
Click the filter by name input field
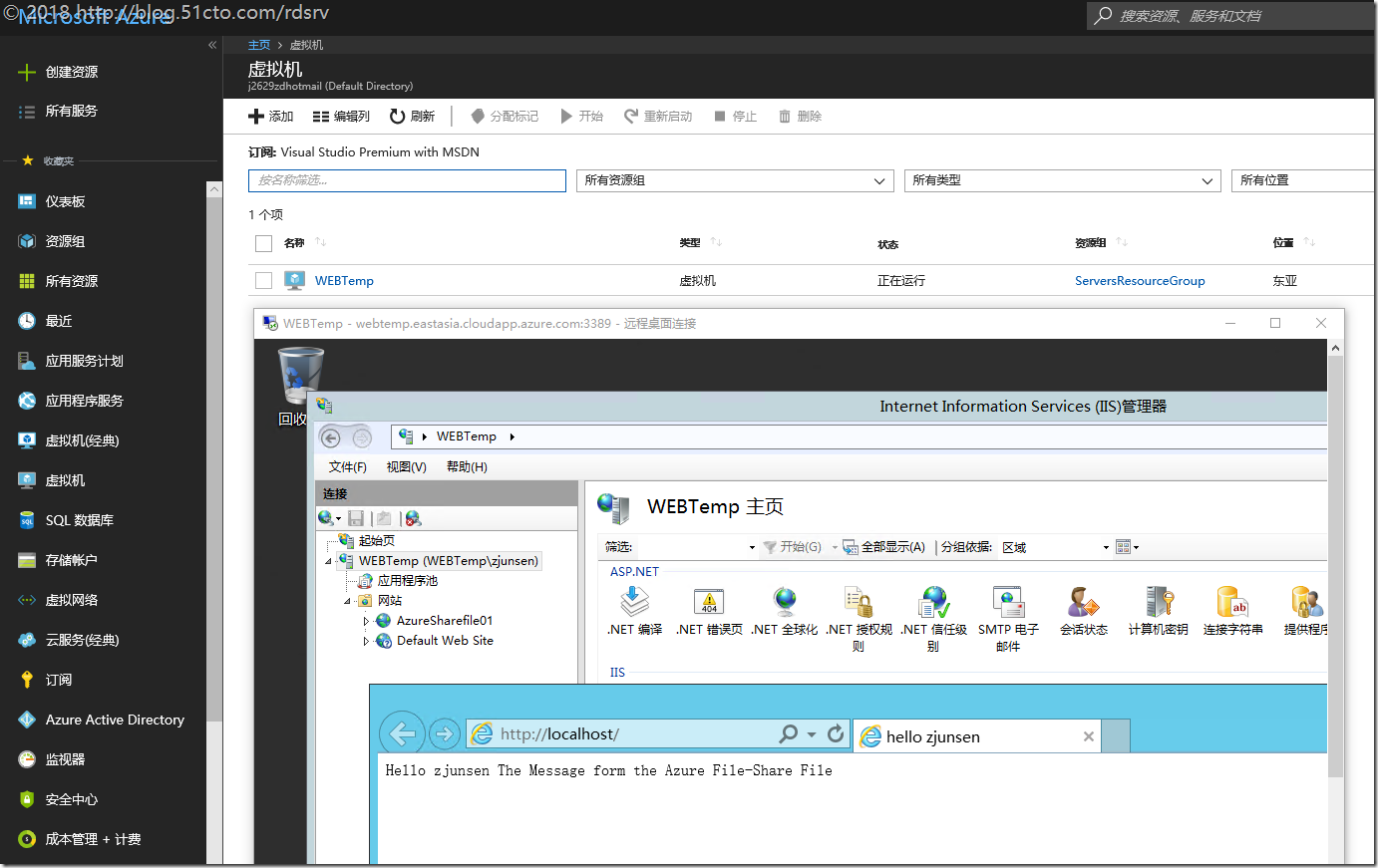(407, 180)
